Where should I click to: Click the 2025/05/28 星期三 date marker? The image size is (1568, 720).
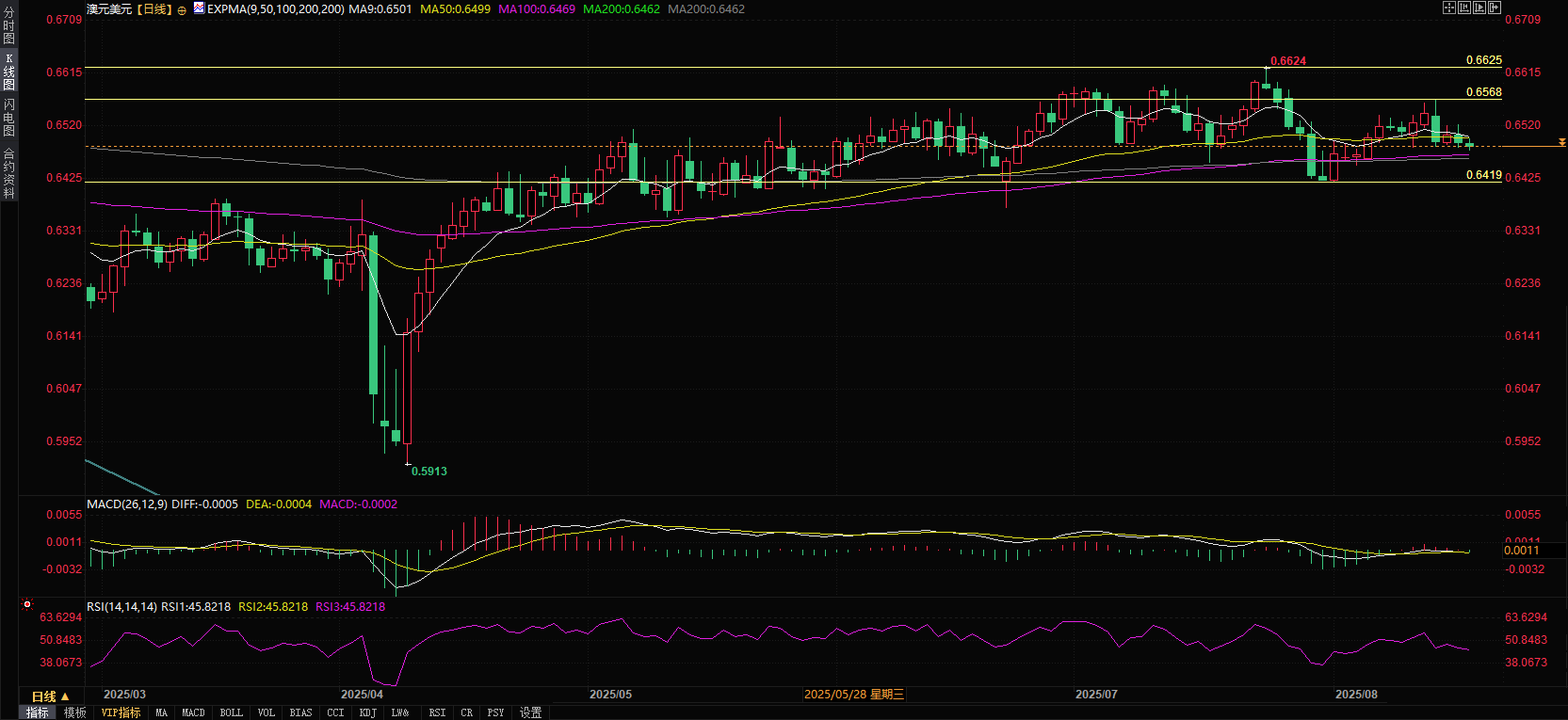click(x=854, y=695)
